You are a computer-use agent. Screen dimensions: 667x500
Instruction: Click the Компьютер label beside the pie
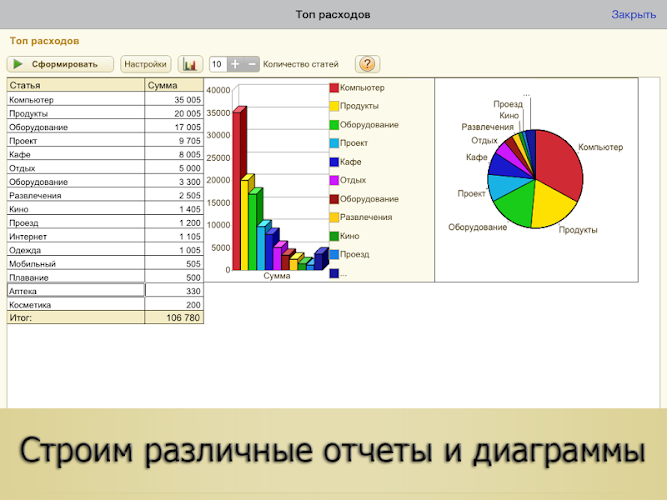pos(601,147)
